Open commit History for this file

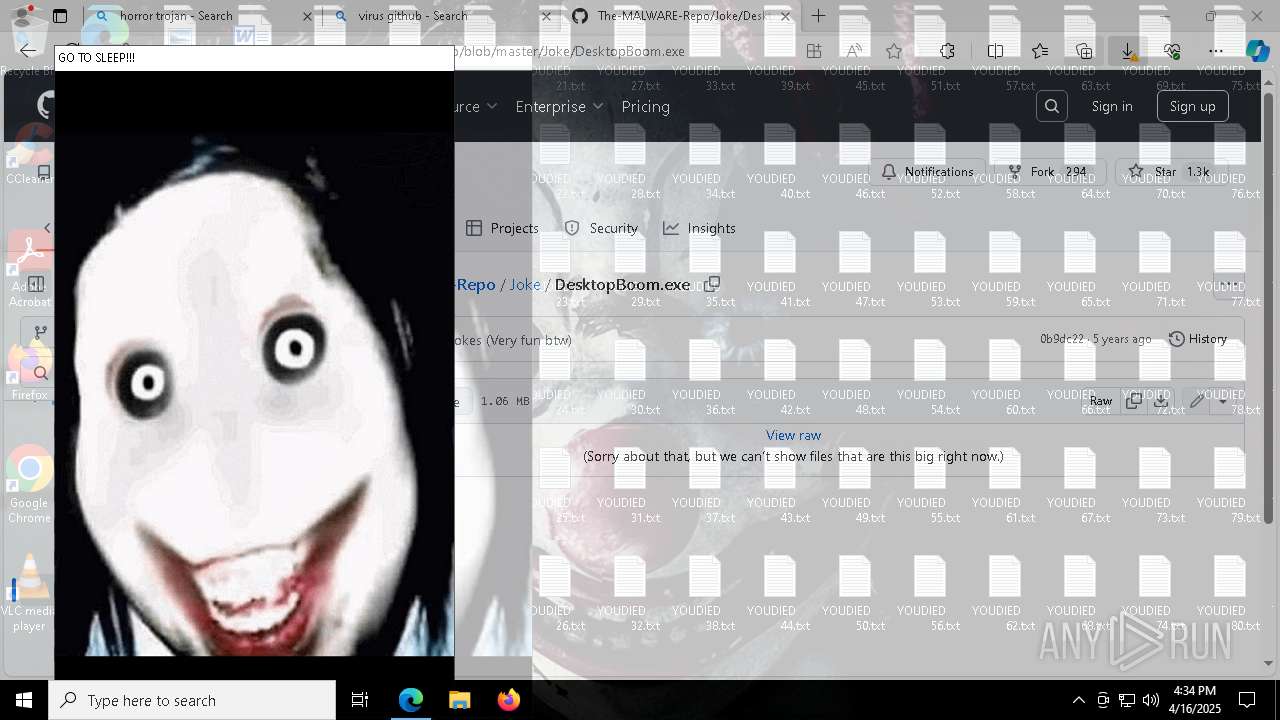(1197, 339)
